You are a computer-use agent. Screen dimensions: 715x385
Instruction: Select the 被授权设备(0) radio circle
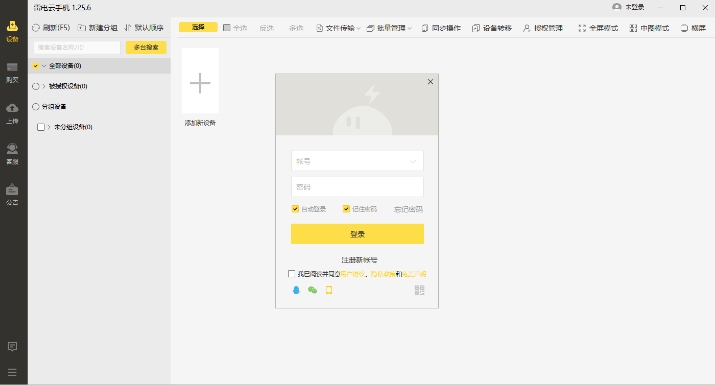click(x=36, y=86)
